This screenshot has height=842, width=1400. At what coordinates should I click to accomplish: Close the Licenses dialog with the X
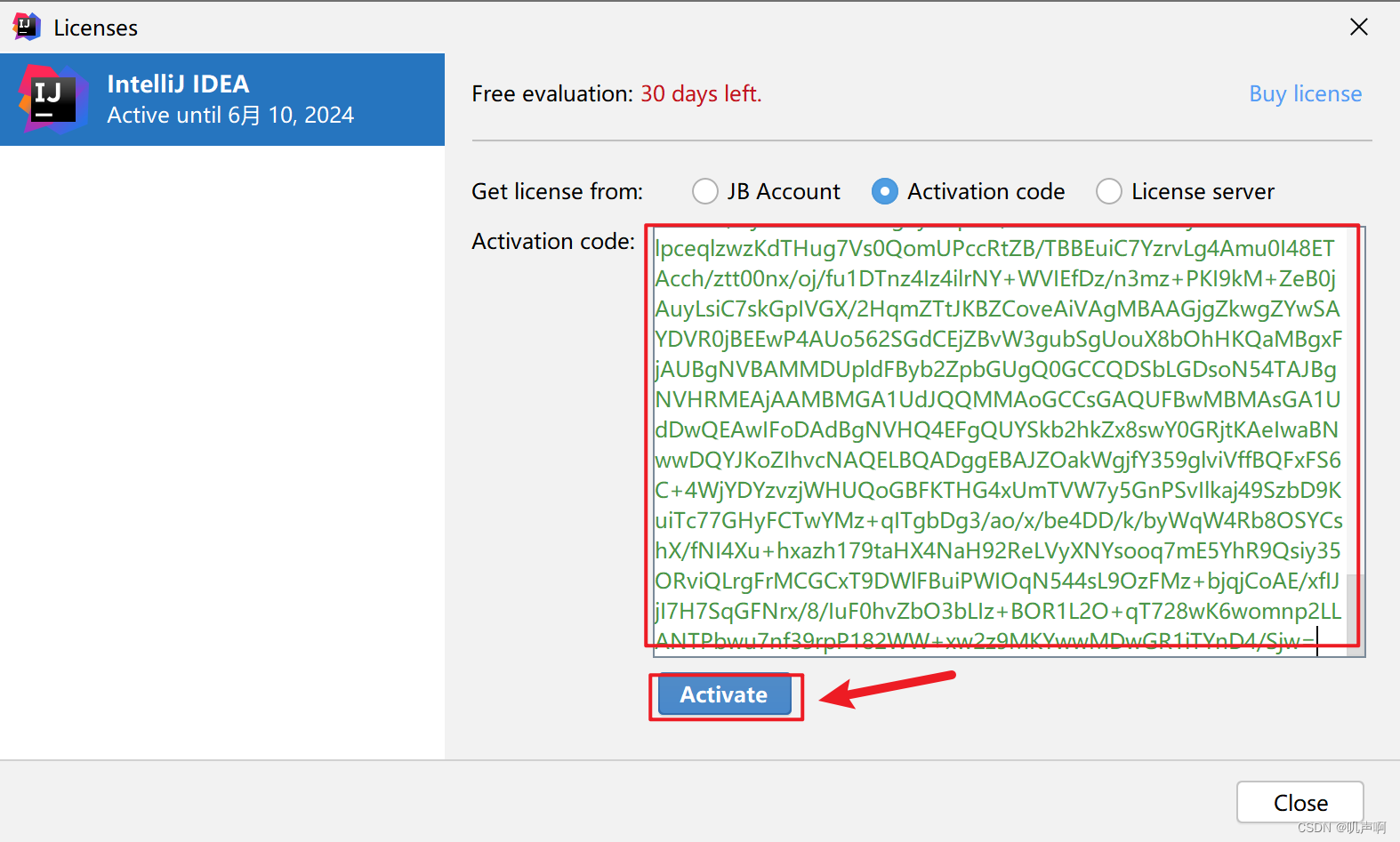(x=1358, y=27)
